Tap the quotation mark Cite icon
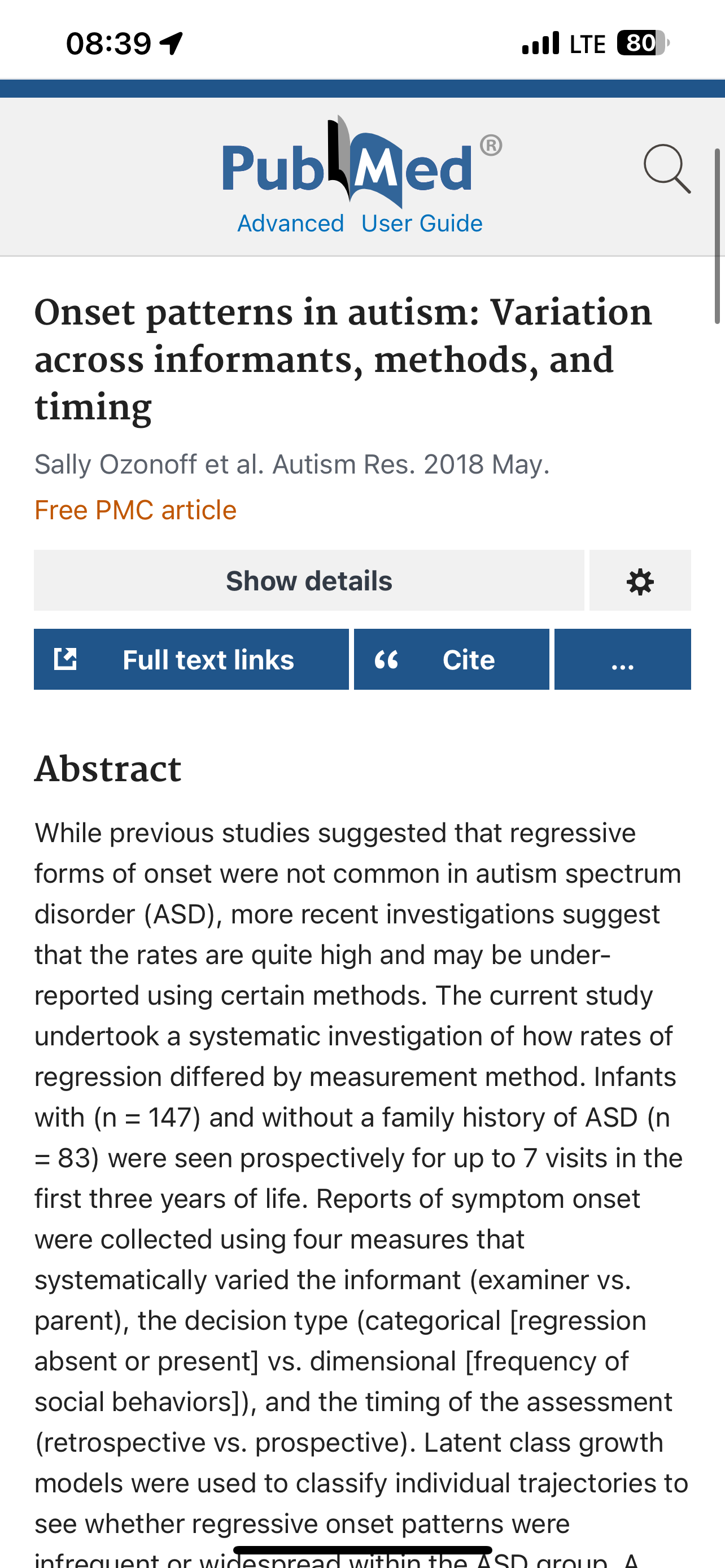This screenshot has width=725, height=1568. [x=387, y=659]
